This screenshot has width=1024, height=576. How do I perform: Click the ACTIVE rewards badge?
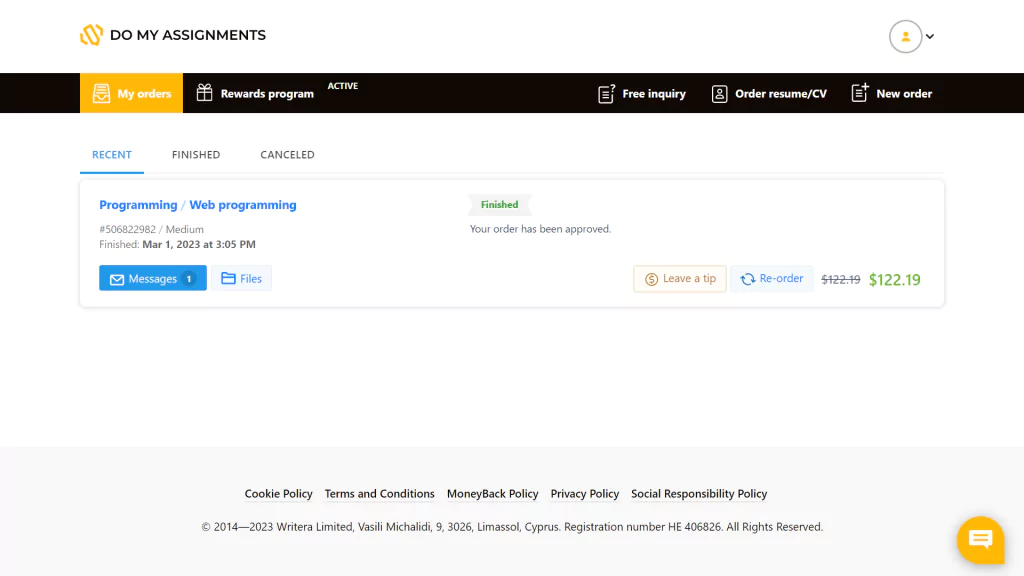pyautogui.click(x=343, y=86)
